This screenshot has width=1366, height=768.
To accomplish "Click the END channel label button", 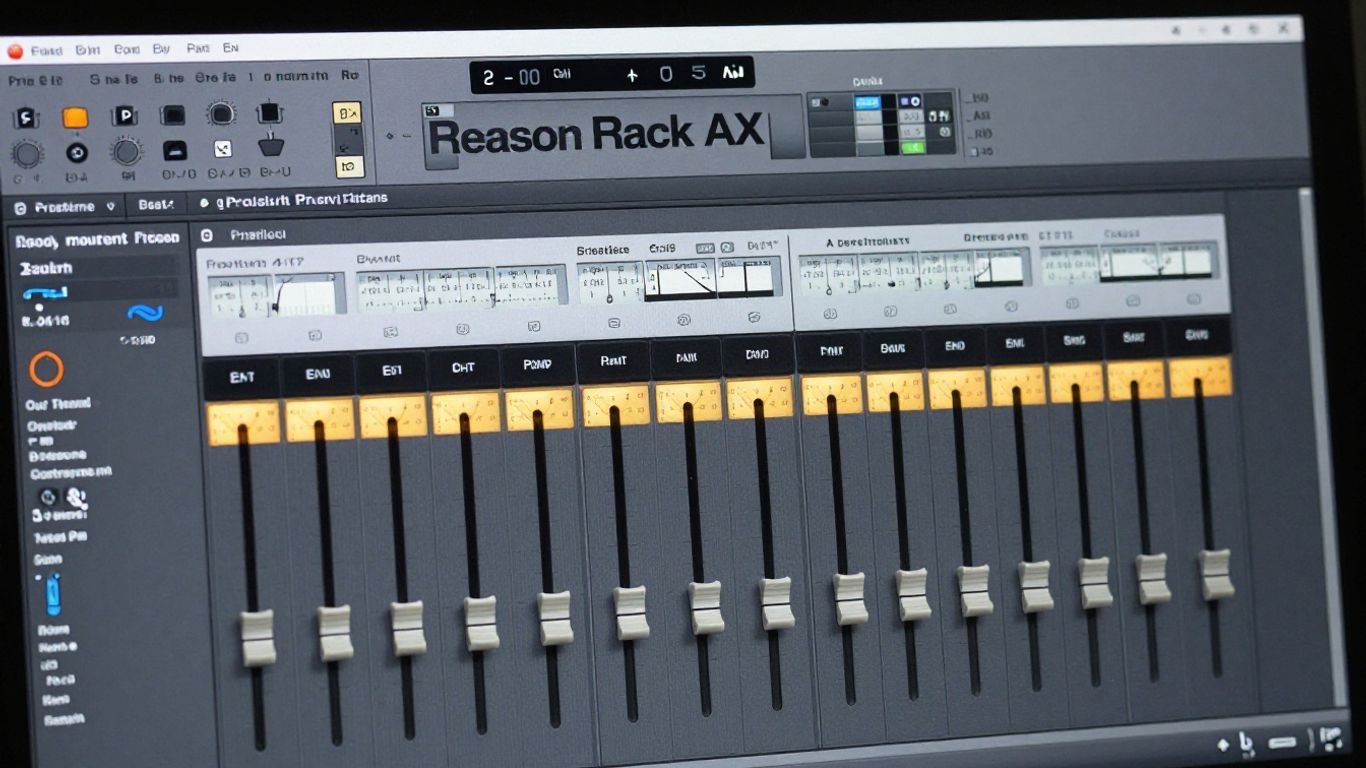I will click(954, 345).
